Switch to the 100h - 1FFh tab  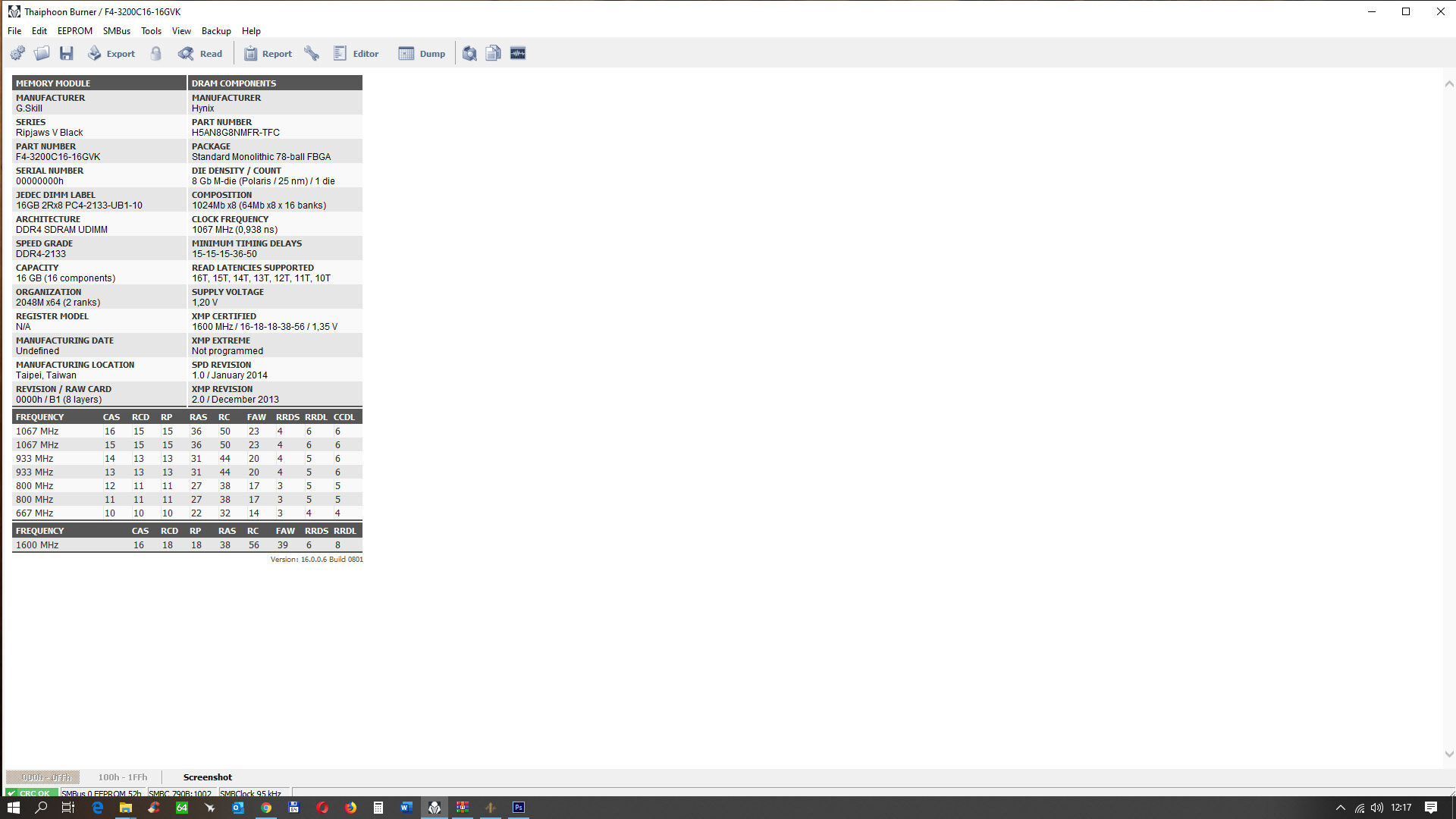[x=123, y=777]
